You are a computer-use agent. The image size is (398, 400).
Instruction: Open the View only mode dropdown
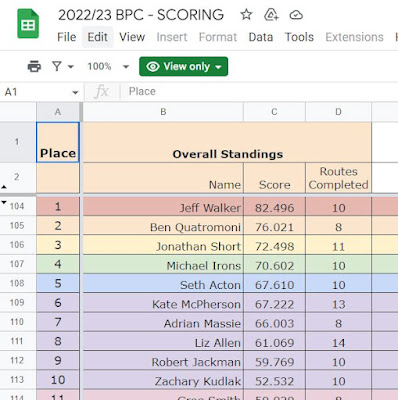(184, 66)
